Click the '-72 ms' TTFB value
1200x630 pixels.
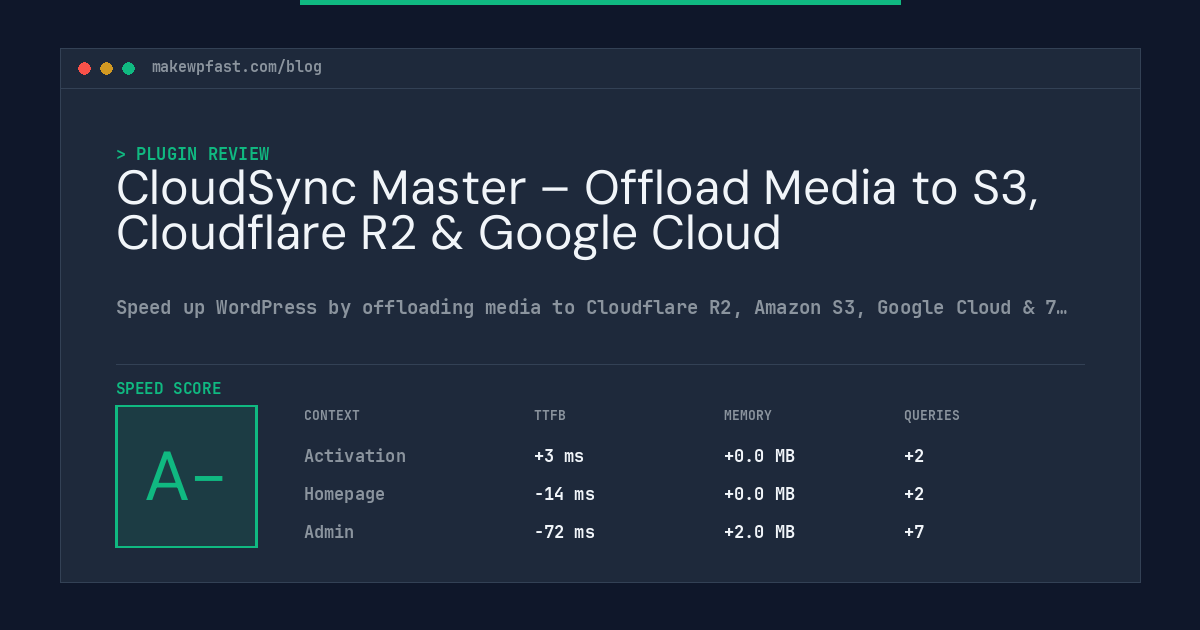tap(564, 532)
